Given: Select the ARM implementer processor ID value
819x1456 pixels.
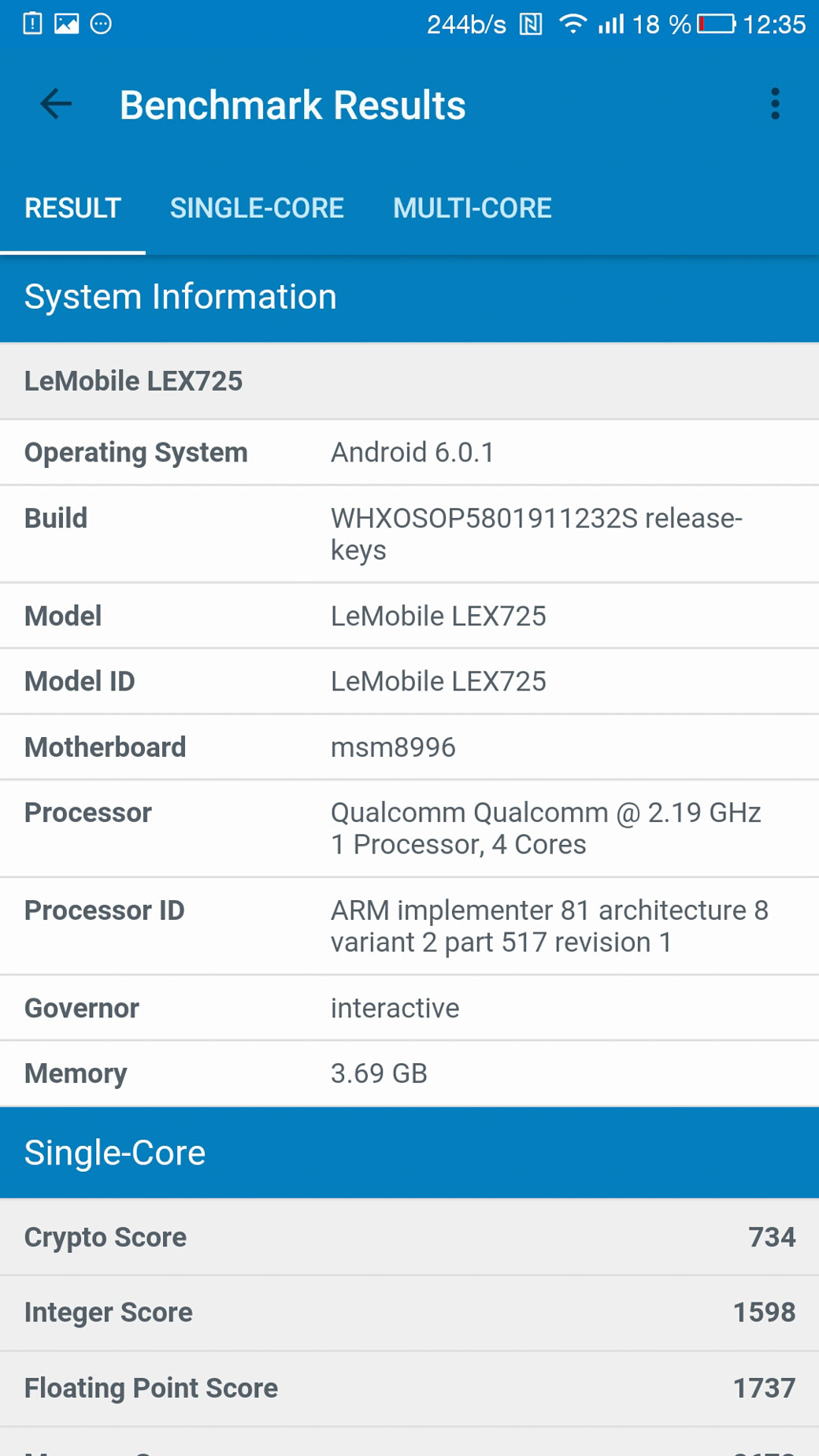Looking at the screenshot, I should tap(550, 926).
